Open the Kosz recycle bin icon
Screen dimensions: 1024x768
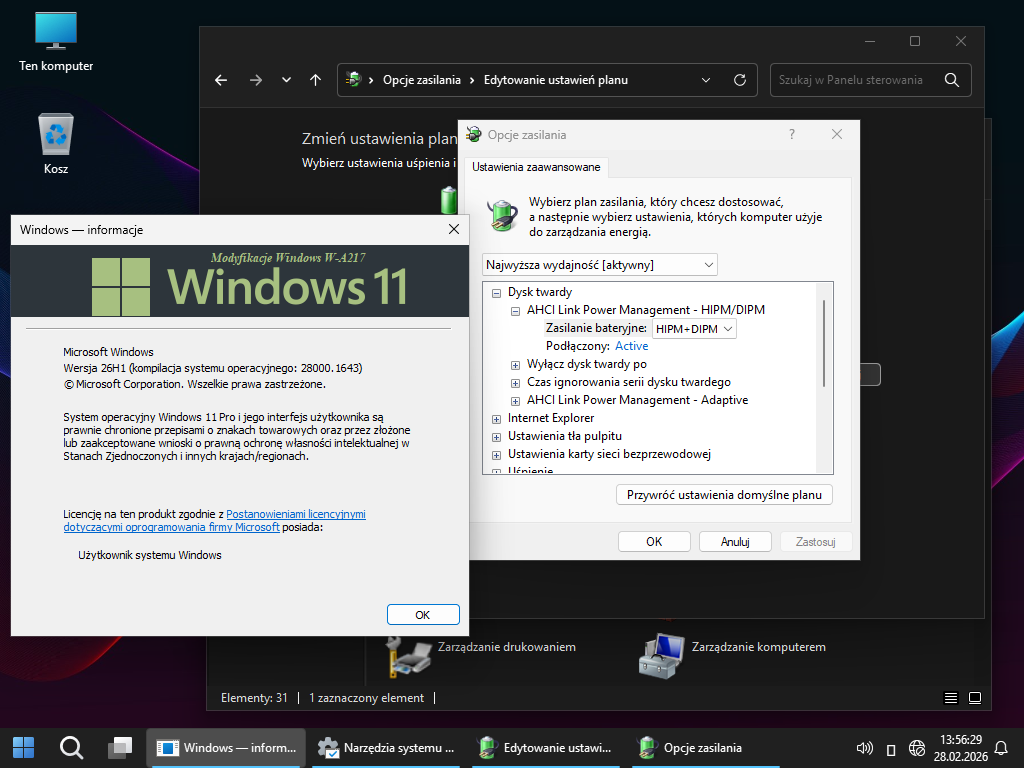[x=56, y=142]
